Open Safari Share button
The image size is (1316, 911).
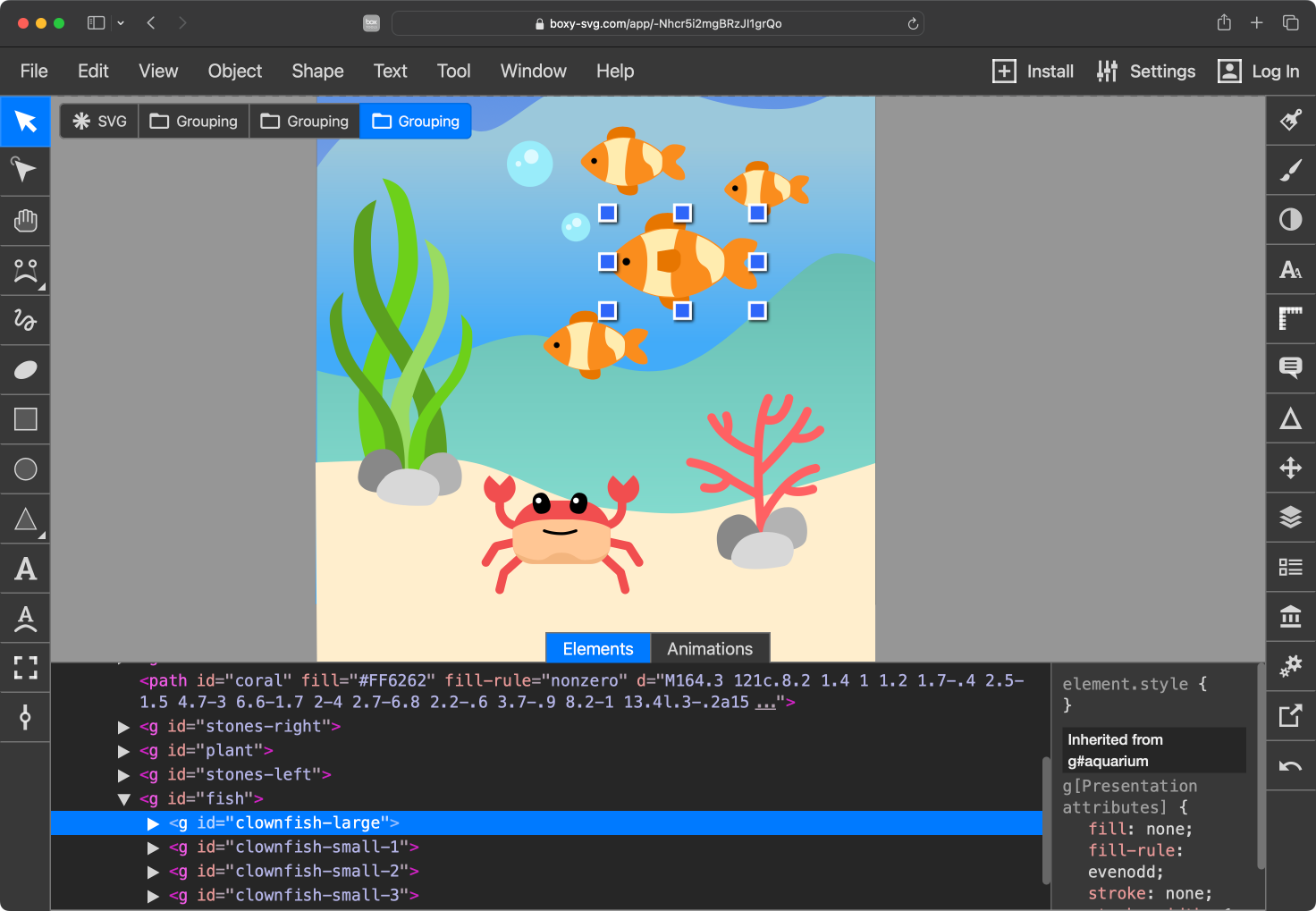click(1224, 23)
